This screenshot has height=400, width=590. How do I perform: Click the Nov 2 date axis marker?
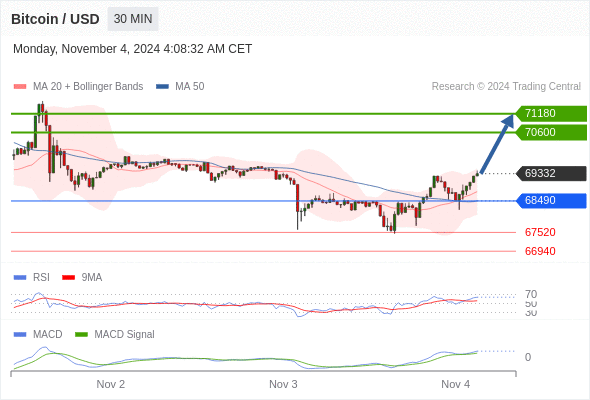[111, 384]
